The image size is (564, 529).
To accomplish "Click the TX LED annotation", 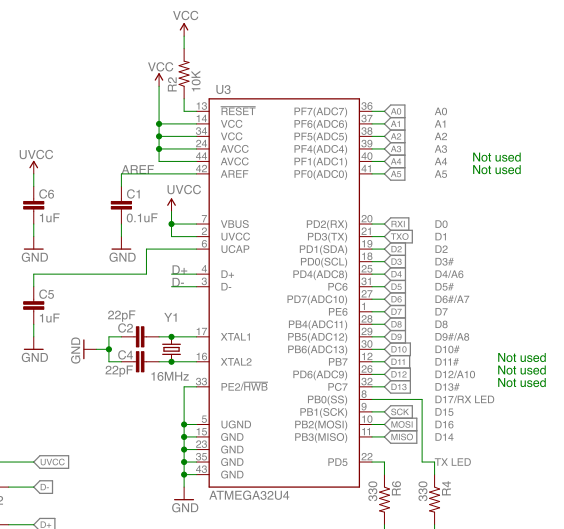I will pos(453,462).
